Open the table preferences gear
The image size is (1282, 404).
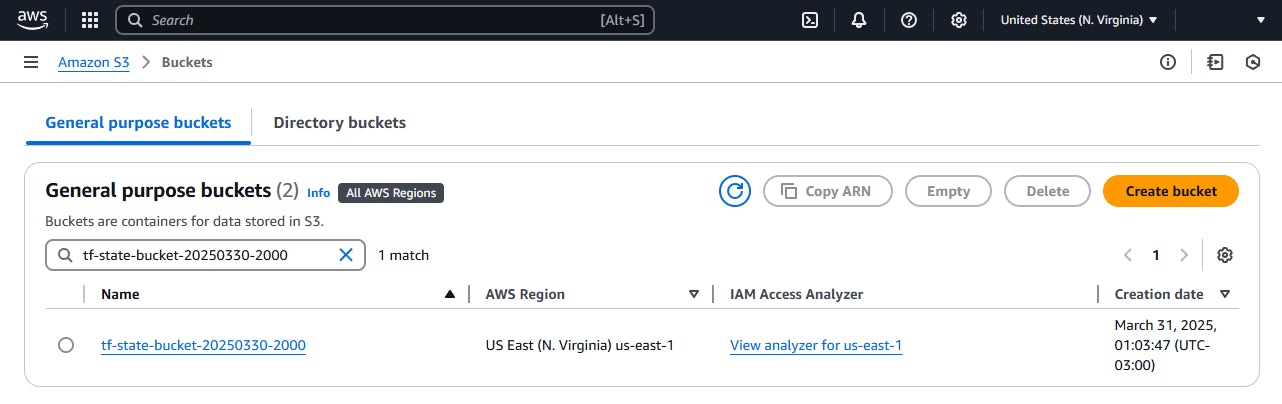(x=1225, y=255)
